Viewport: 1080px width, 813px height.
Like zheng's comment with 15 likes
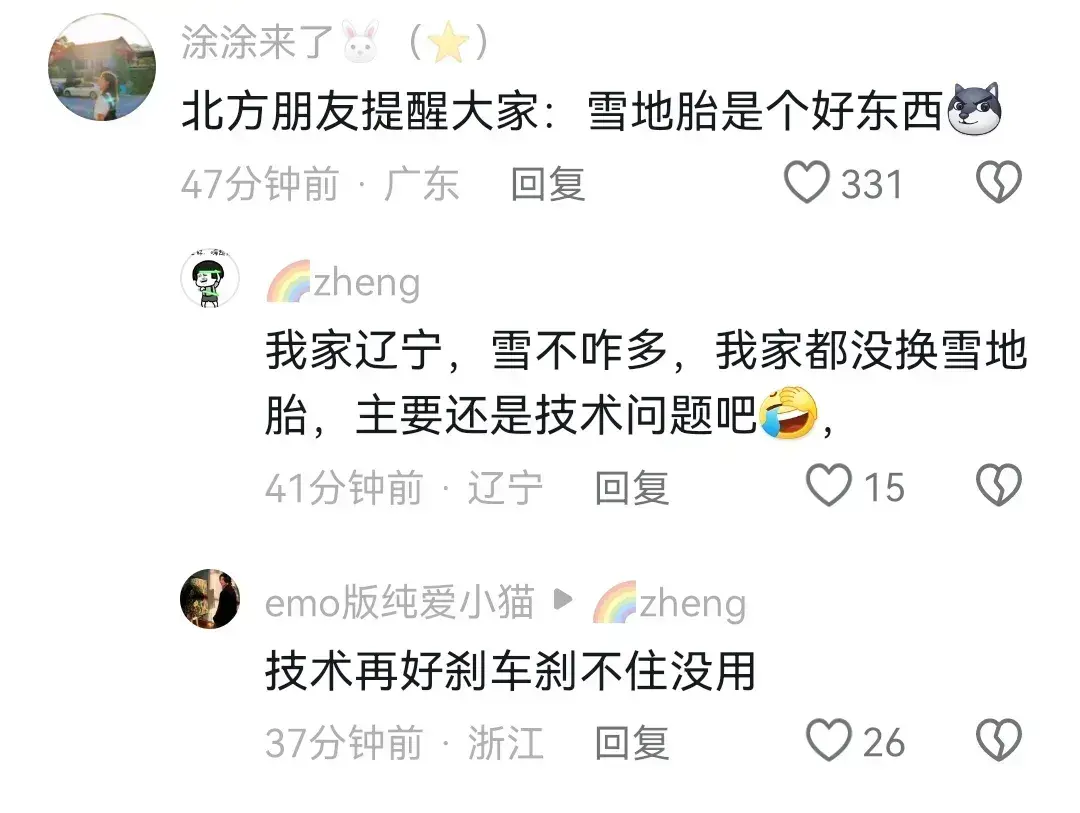pos(829,486)
